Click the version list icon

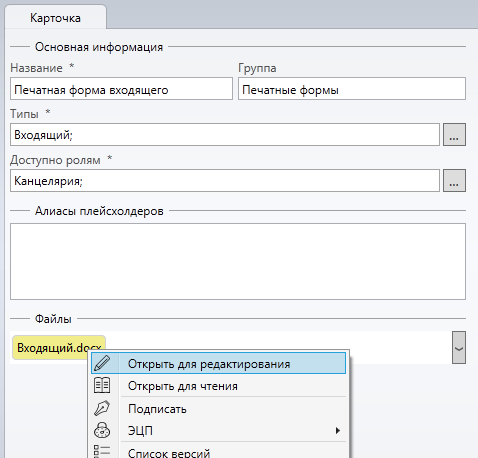(102, 451)
